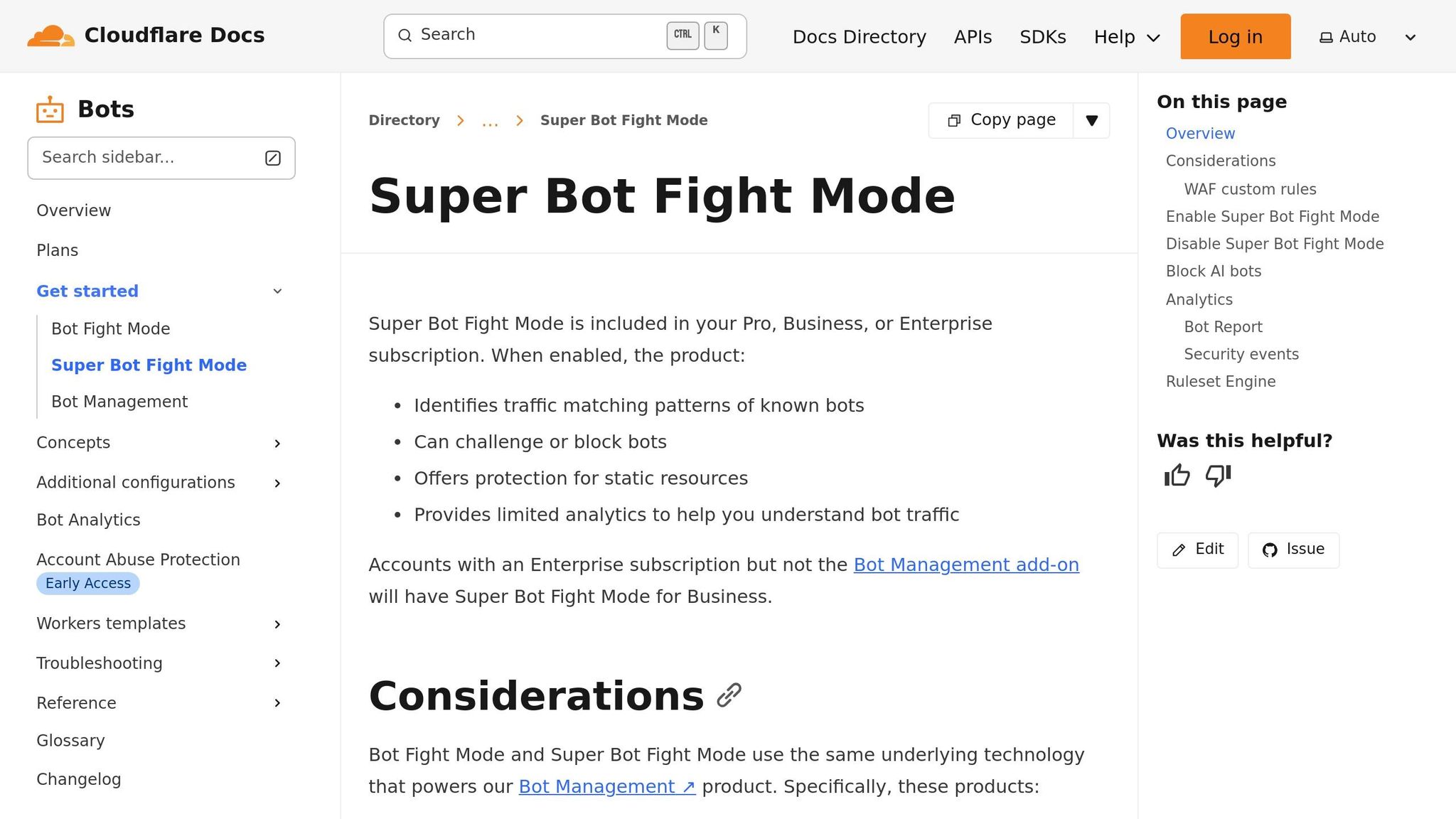The image size is (1456, 819).
Task: Click the copy icon on Copy page button
Action: click(953, 120)
